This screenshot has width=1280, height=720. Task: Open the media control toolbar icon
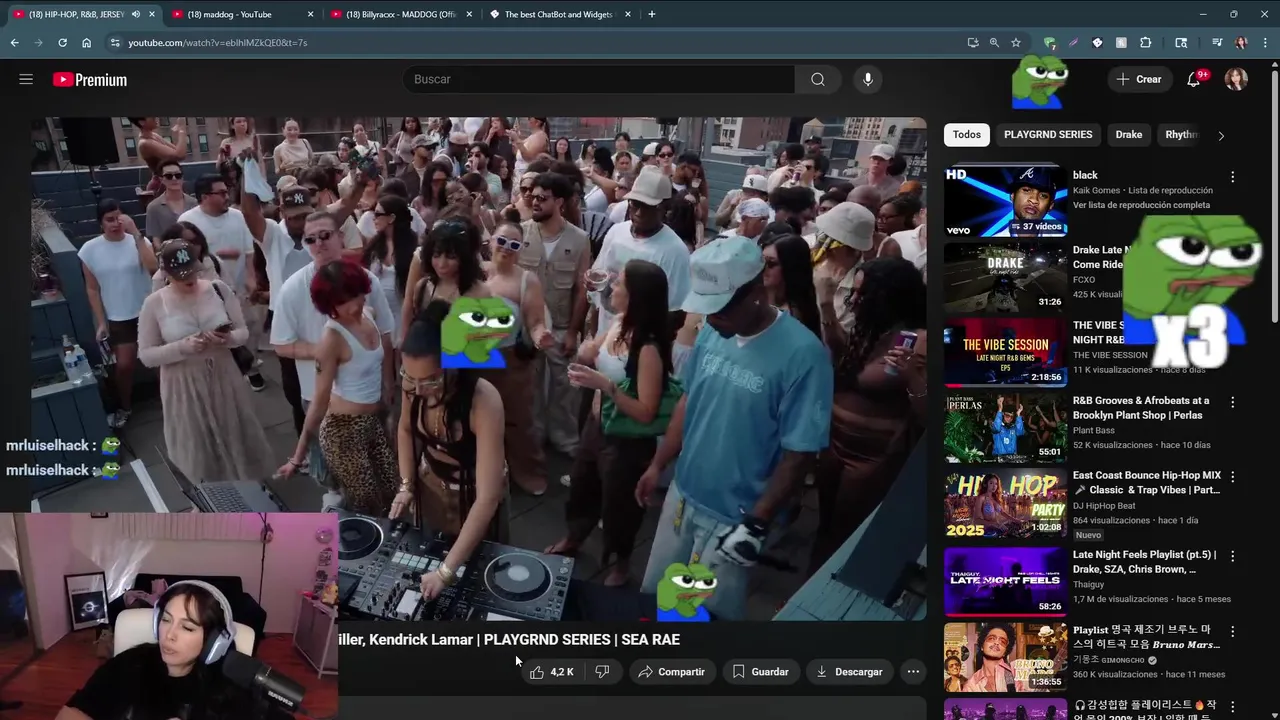point(1217,43)
